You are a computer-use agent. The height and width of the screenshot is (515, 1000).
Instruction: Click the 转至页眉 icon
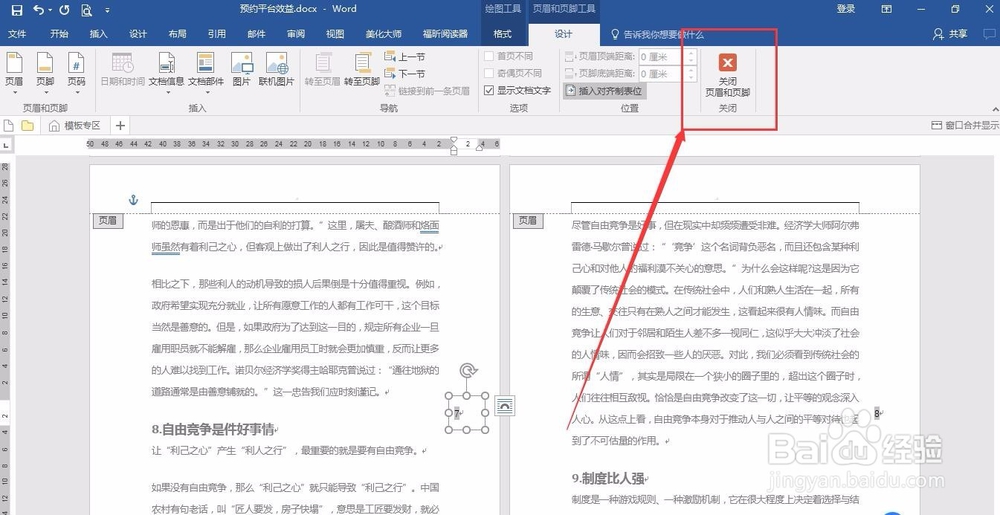coord(323,62)
